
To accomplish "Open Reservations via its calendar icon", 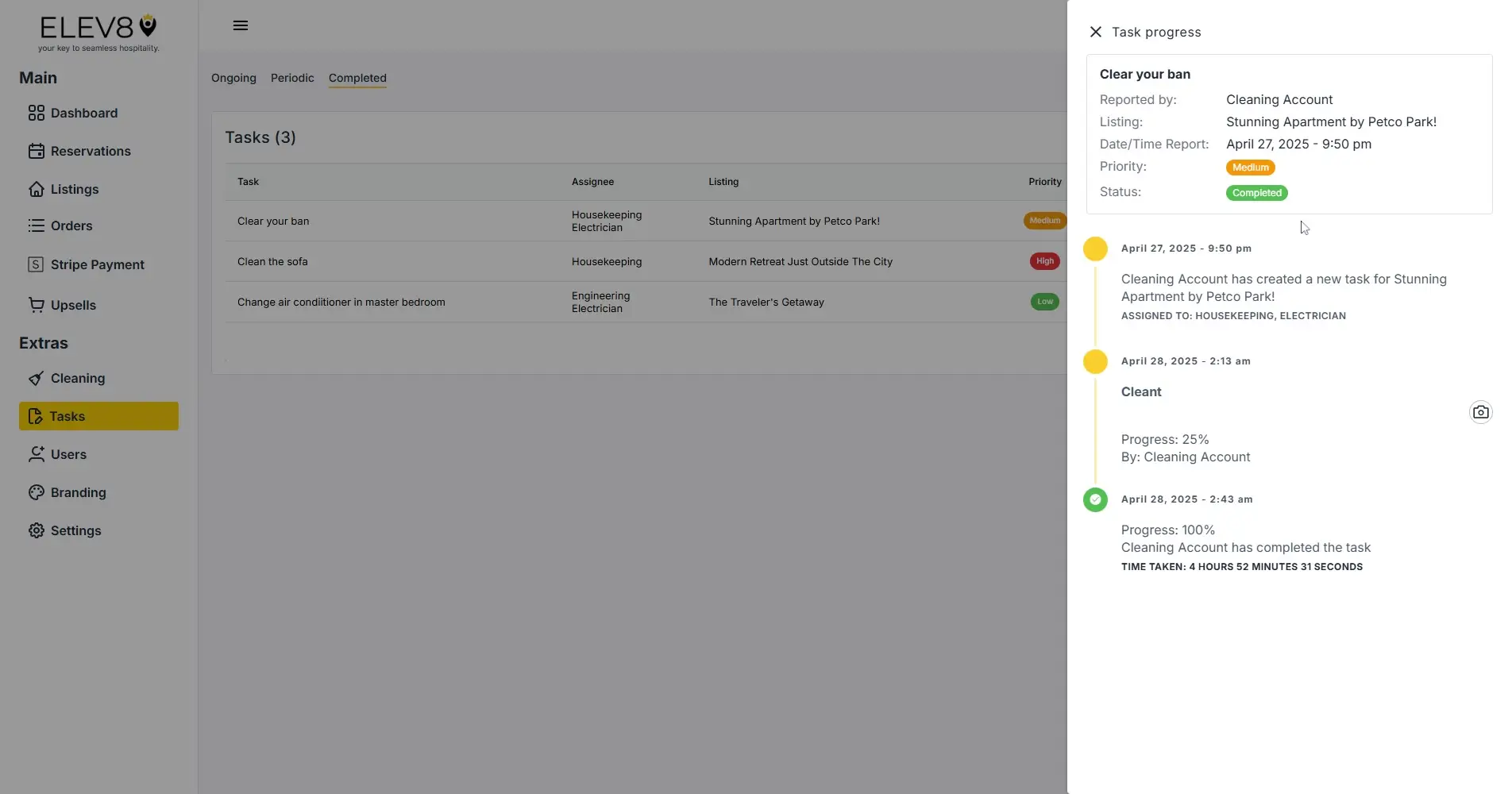I will click(37, 151).
